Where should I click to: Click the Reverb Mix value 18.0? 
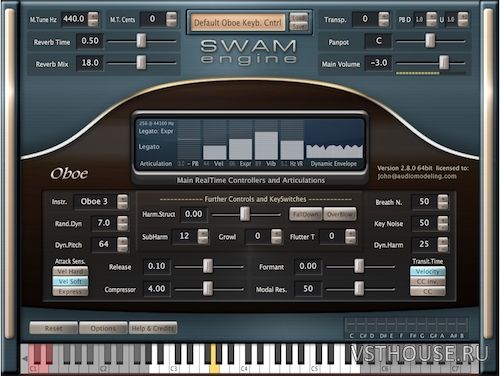tap(90, 63)
